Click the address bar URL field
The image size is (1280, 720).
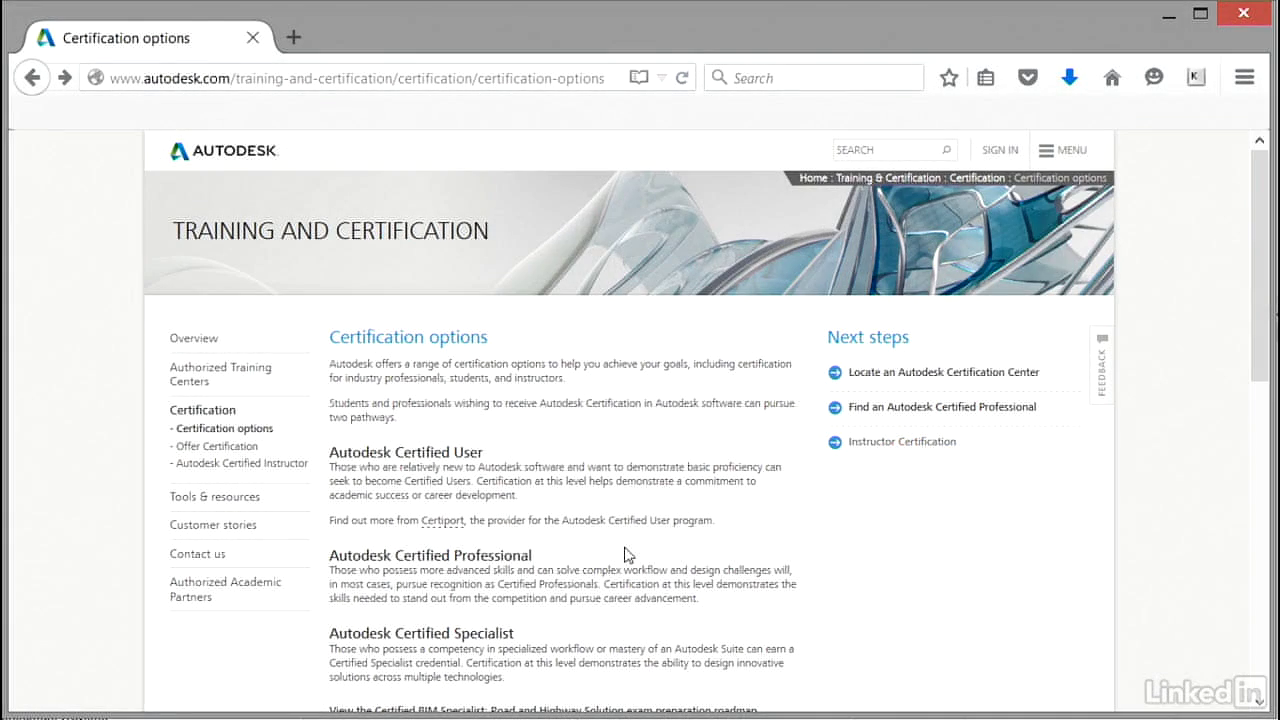357,78
